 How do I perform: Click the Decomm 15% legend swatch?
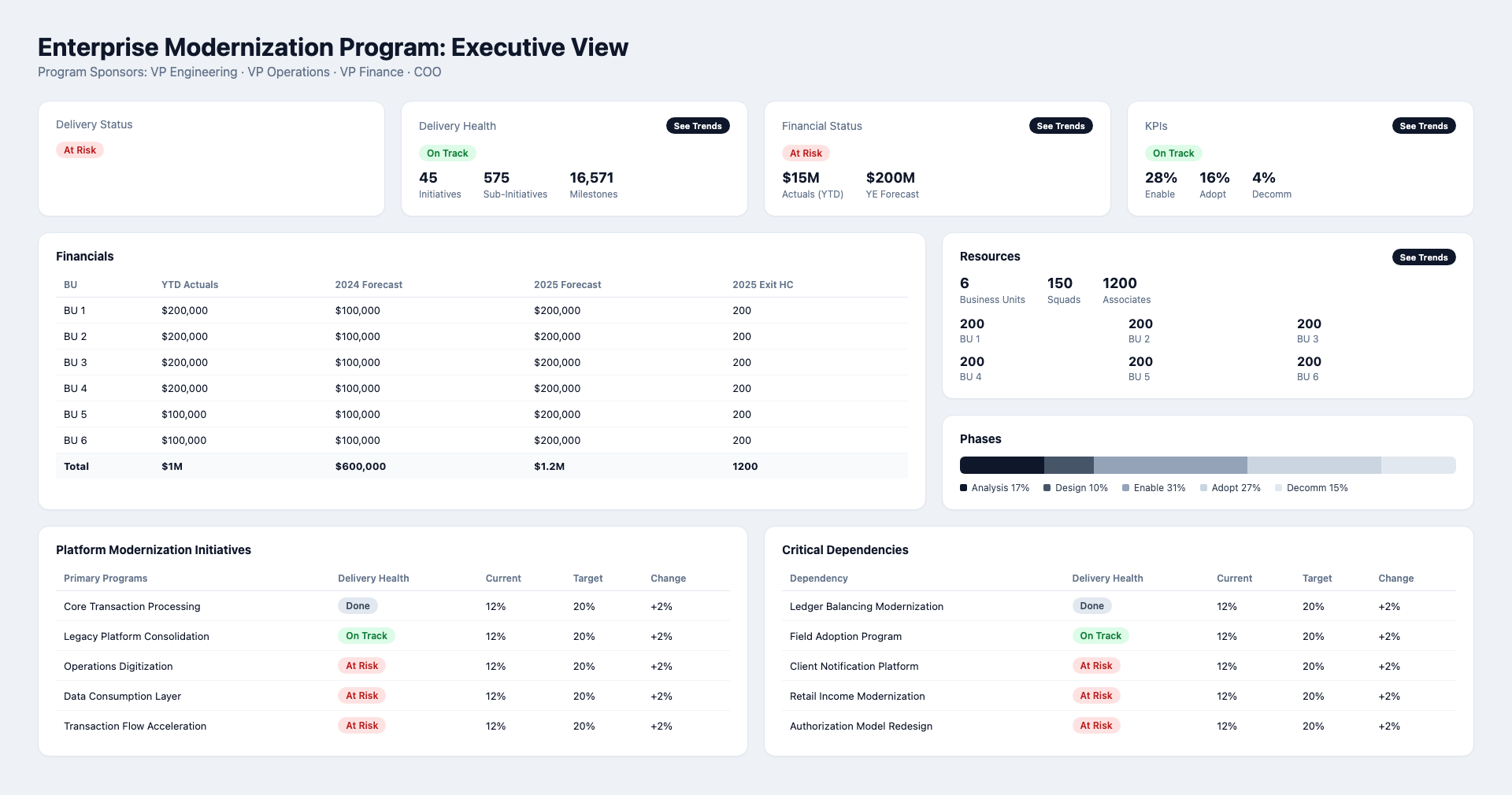[1278, 488]
